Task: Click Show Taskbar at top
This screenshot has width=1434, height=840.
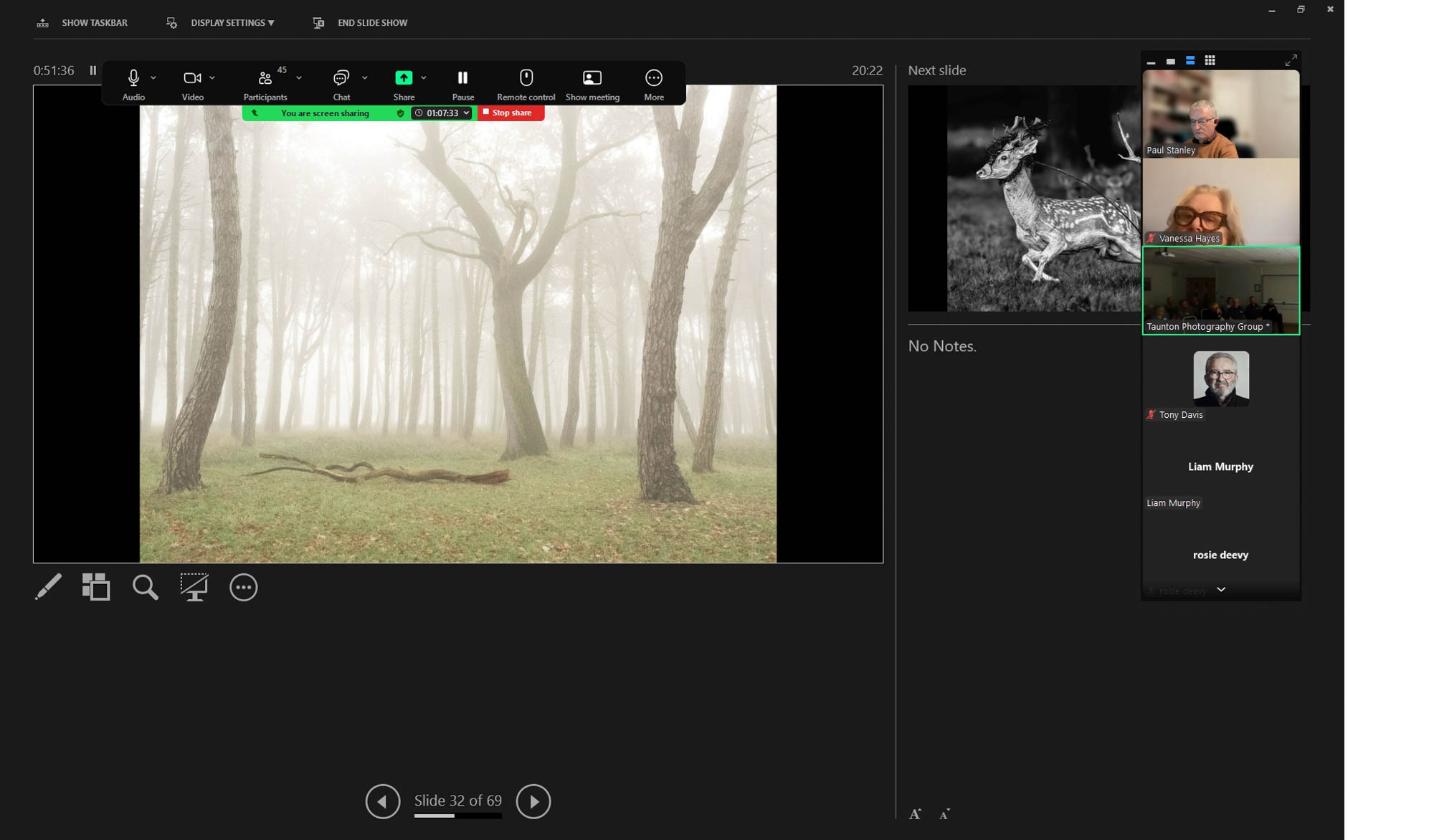Action: pos(94,23)
